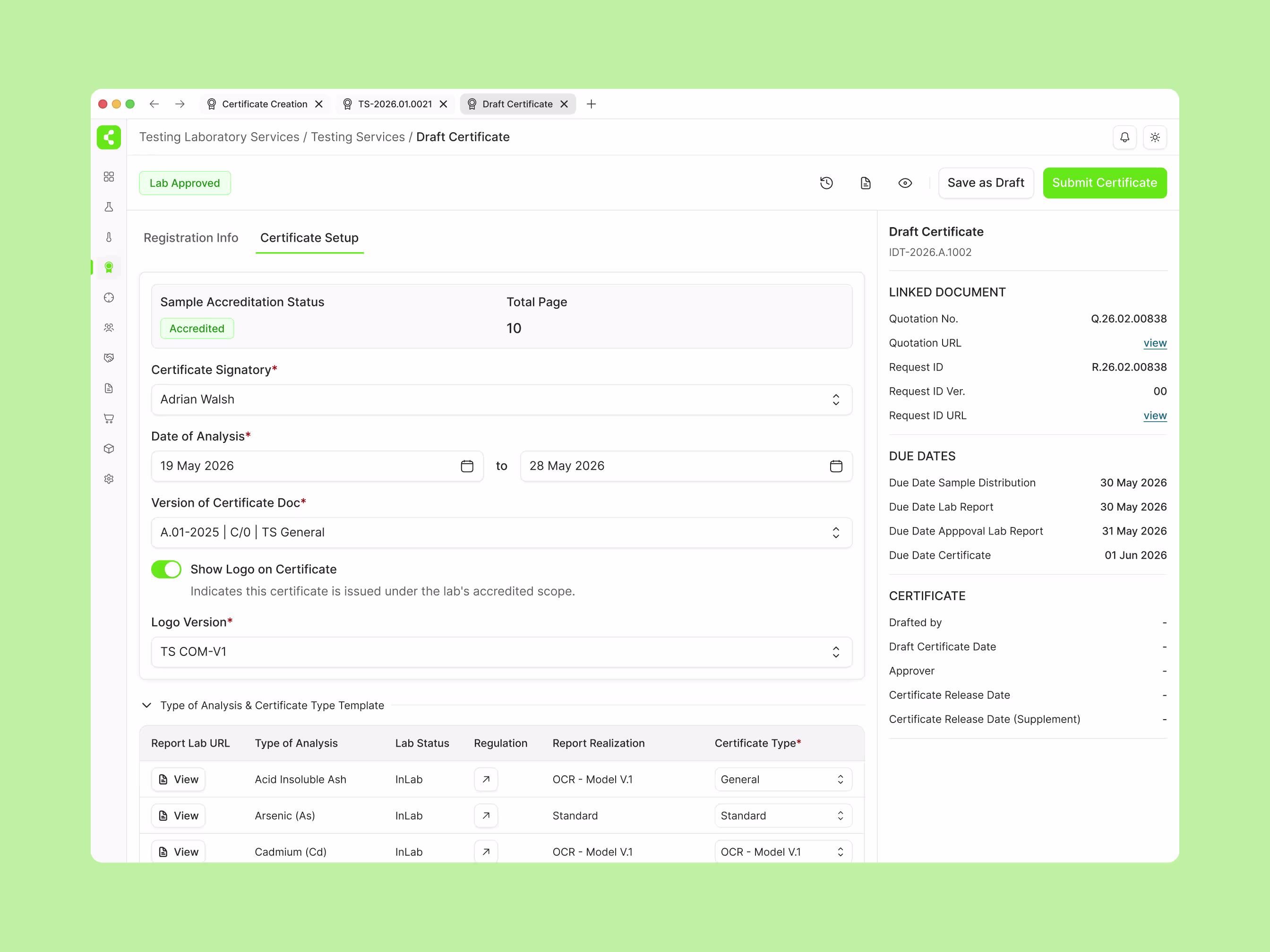Open the document file icon in toolbar
This screenshot has height=952, width=1270.
[x=866, y=183]
